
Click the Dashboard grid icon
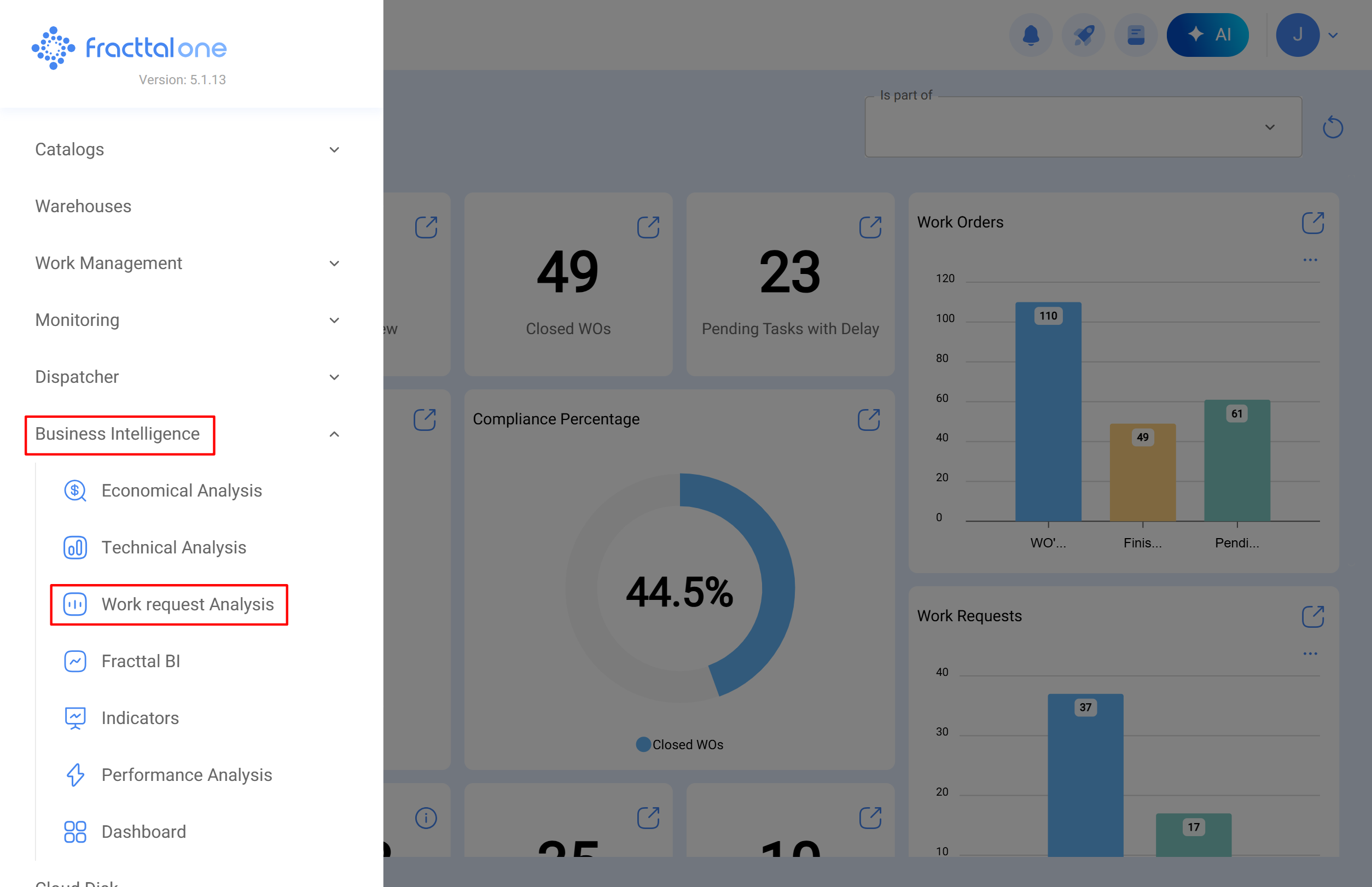(x=74, y=831)
